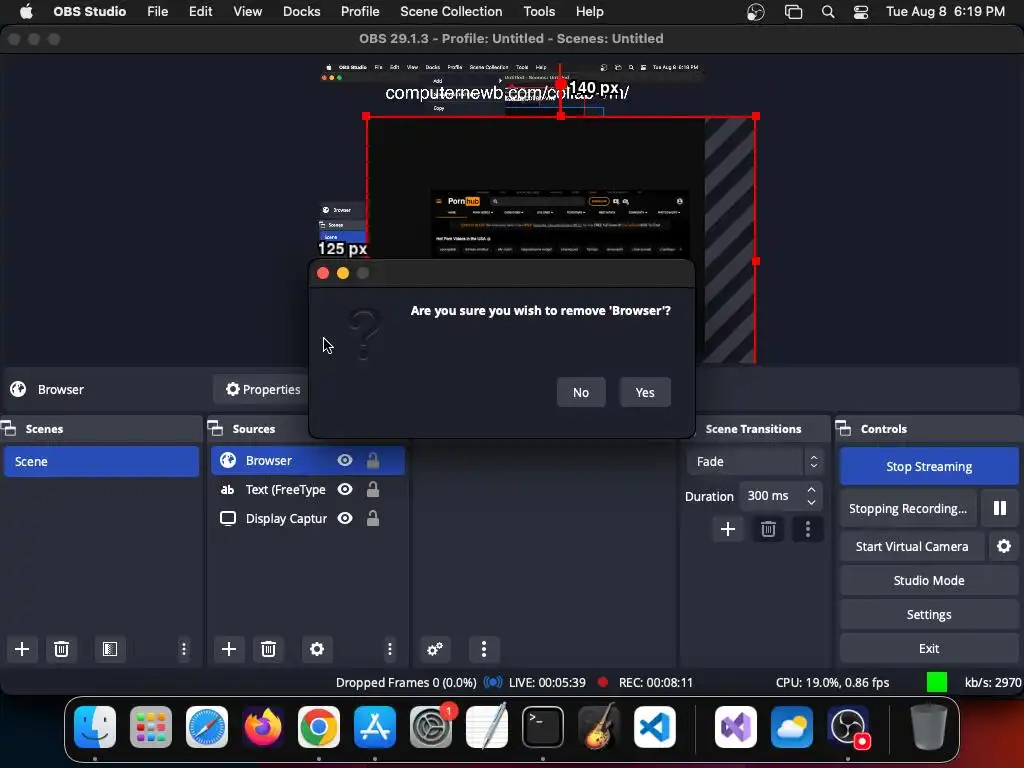Pop out the Controls dock icon
The width and height of the screenshot is (1024, 768).
844,428
